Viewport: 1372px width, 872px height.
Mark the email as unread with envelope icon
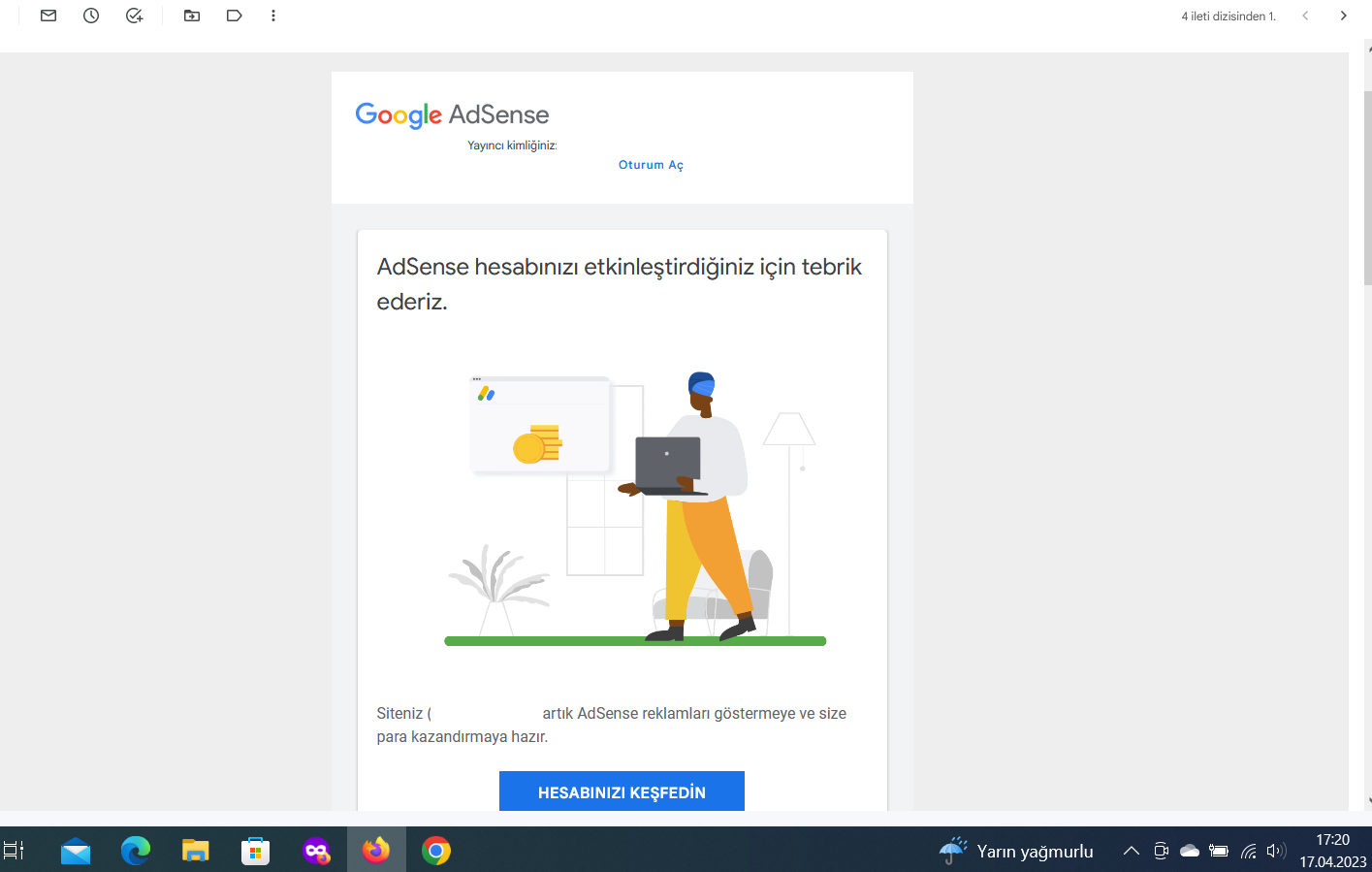tap(48, 16)
